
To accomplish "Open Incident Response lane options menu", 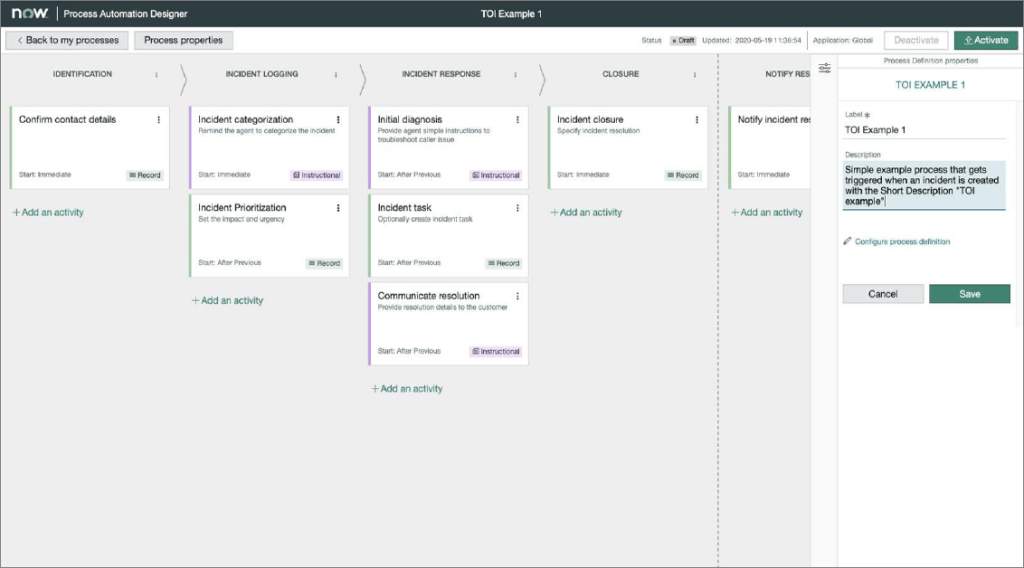I will pyautogui.click(x=515, y=75).
